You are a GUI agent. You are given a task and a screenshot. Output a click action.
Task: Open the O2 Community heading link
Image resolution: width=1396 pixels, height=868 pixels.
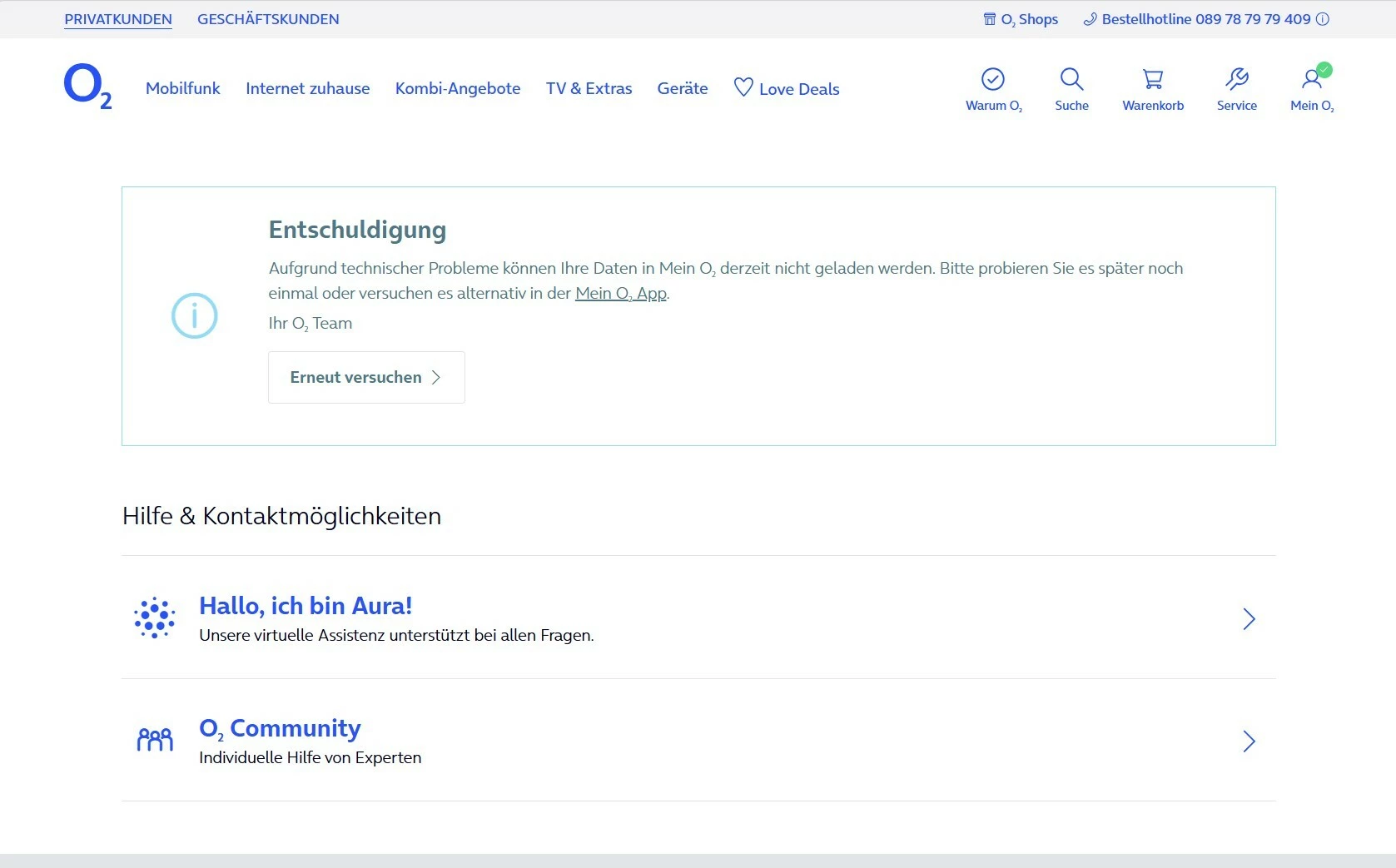(x=280, y=728)
